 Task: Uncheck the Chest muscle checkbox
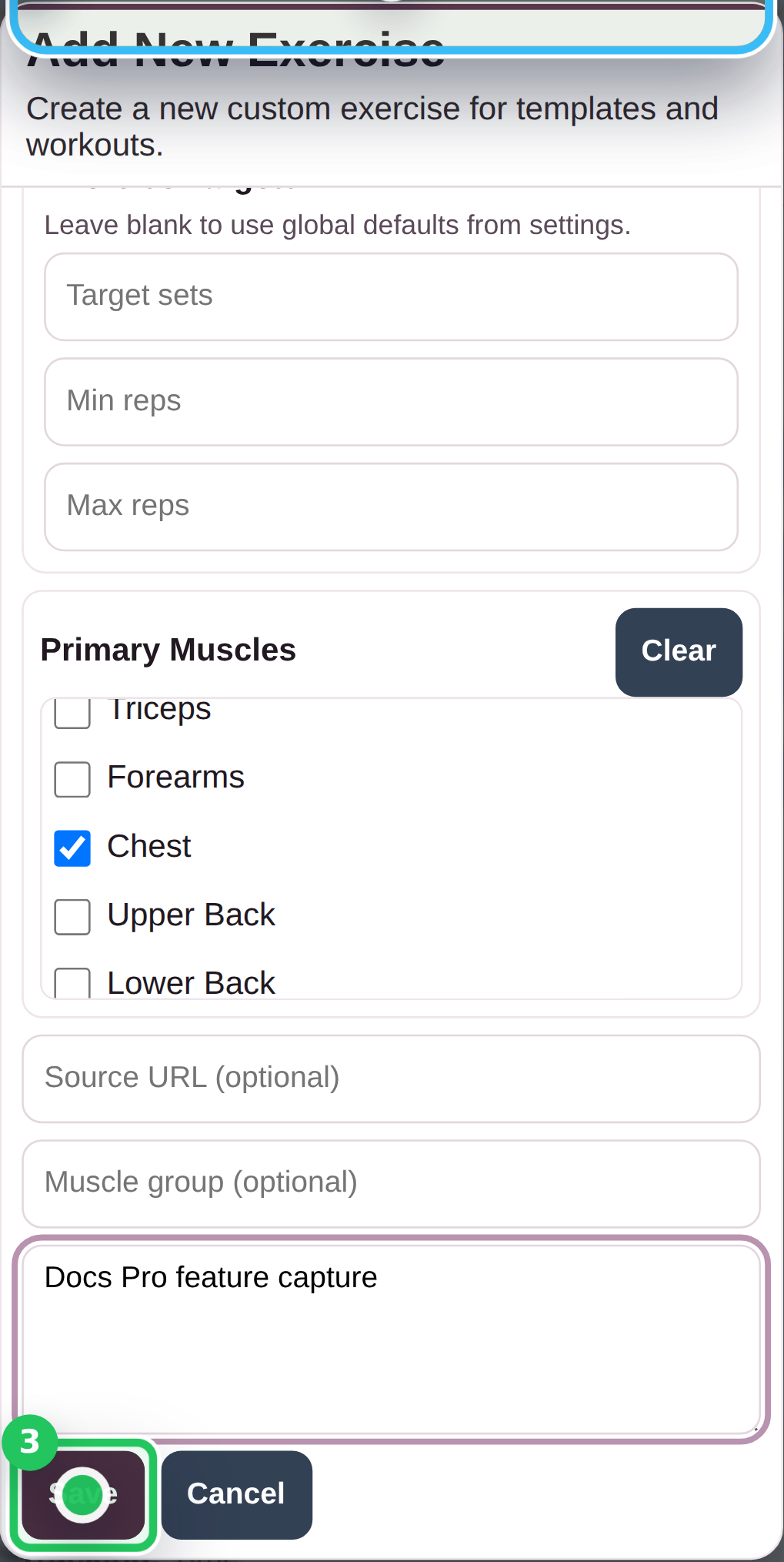[x=72, y=848]
